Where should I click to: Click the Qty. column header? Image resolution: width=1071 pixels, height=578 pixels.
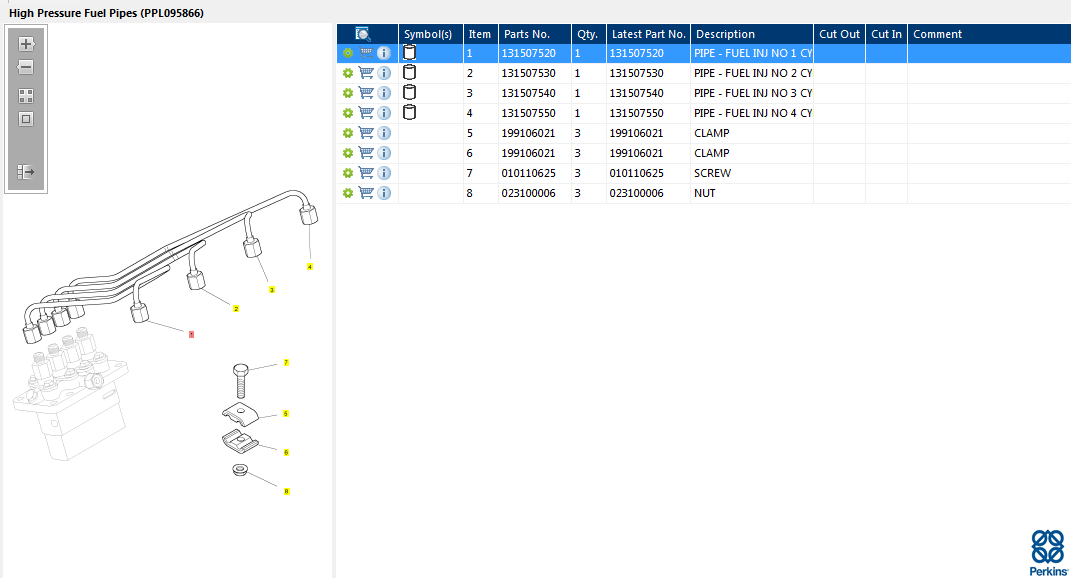pyautogui.click(x=587, y=34)
